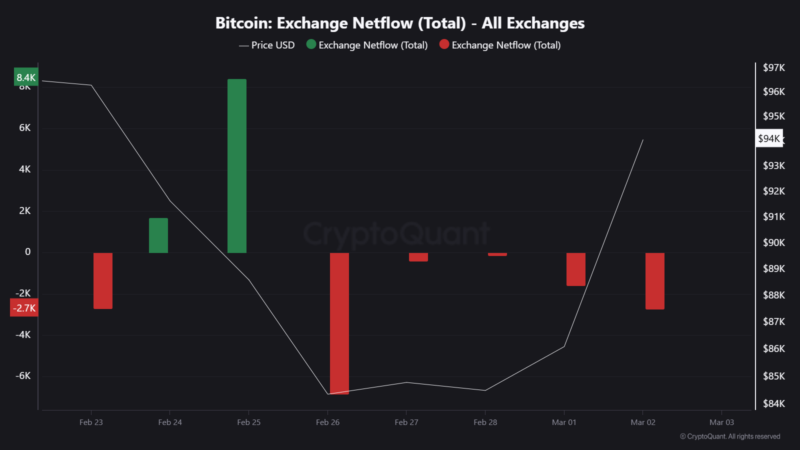The image size is (800, 450).
Task: Click the CryptoQuant copyright notice
Action: 730,437
